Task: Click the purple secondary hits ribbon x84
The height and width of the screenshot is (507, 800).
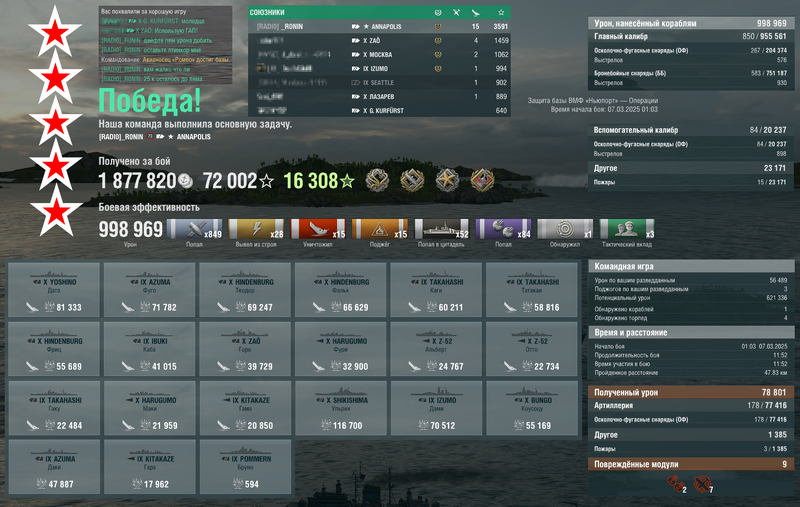Action: (x=503, y=229)
